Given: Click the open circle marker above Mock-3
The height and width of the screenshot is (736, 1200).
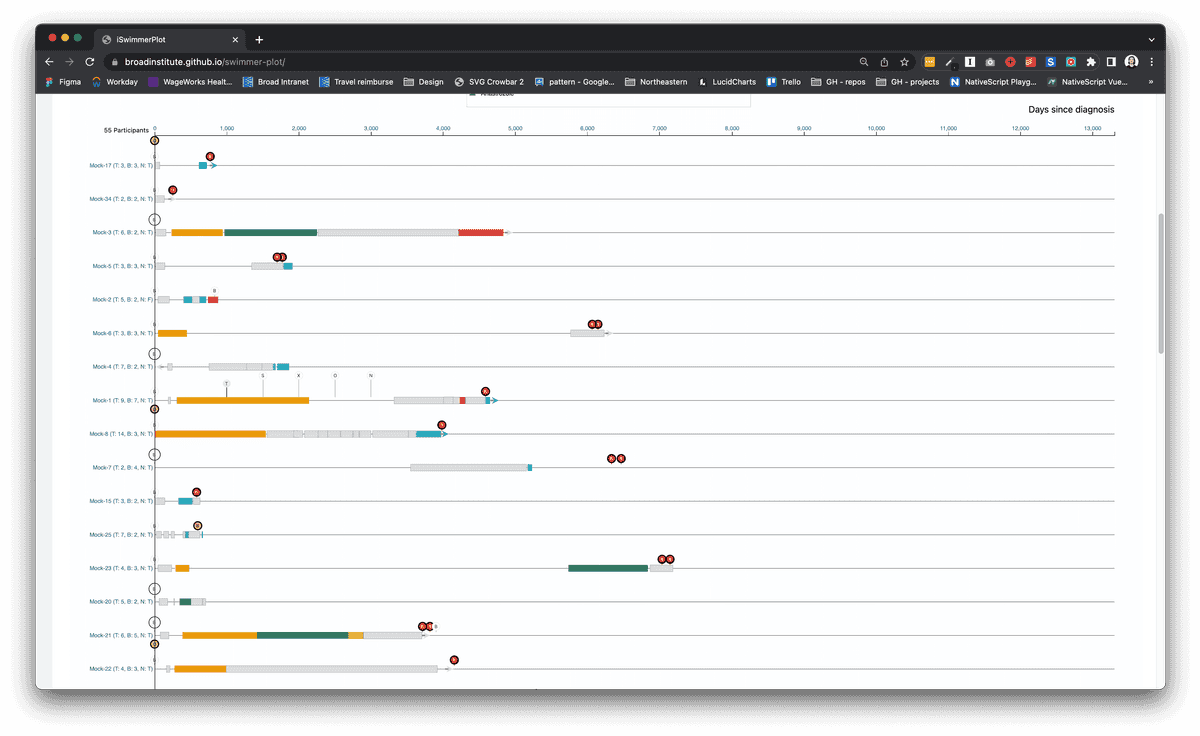Looking at the screenshot, I should pyautogui.click(x=155, y=219).
